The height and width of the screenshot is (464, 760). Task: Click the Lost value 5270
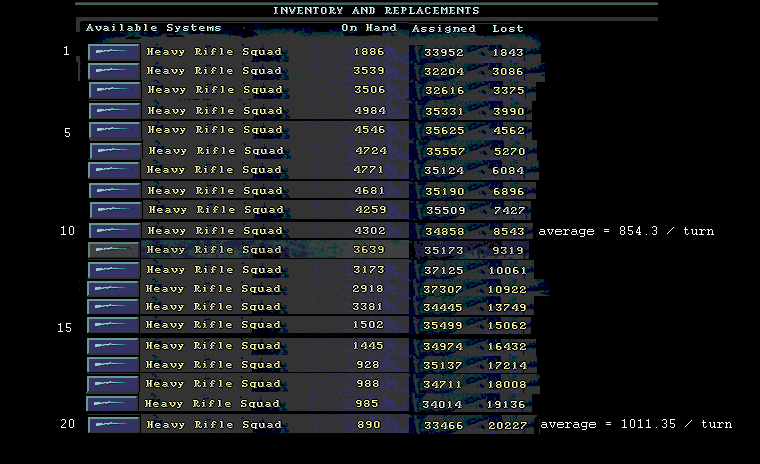point(509,152)
